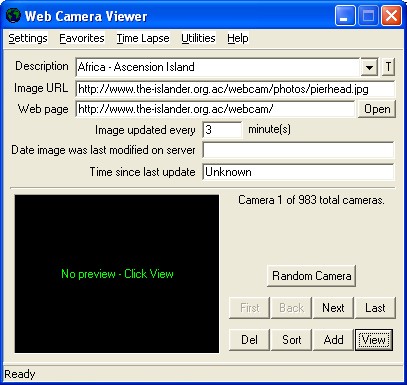Viewport: 407px width, 385px height.
Task: Open the Help menu
Action: point(238,38)
